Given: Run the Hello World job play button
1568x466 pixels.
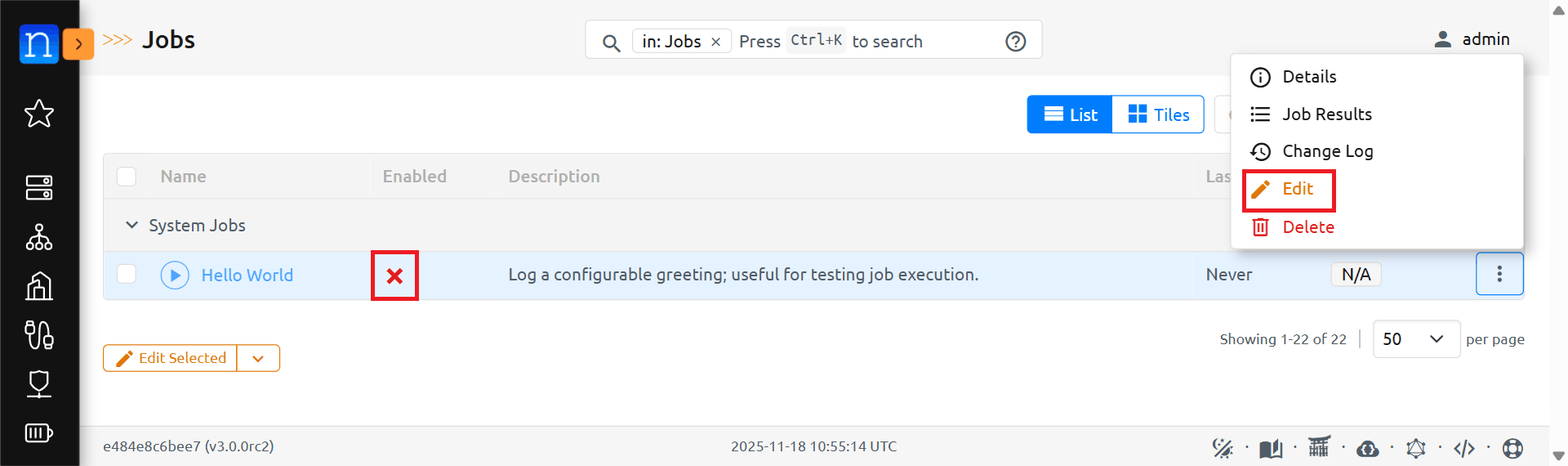Looking at the screenshot, I should pyautogui.click(x=175, y=276).
